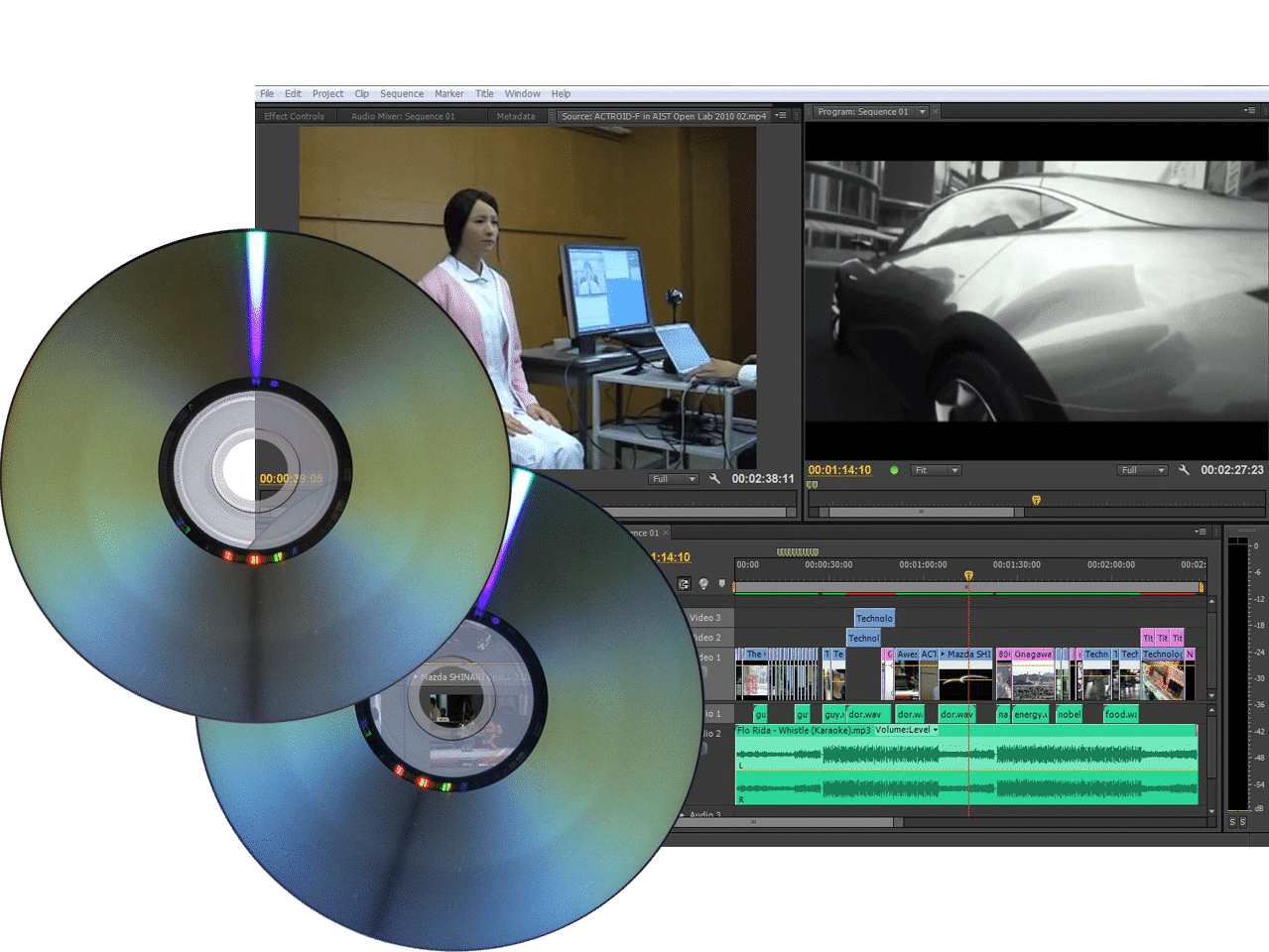1269x952 pixels.
Task: Click the audio tracks vertical scrollbar
Action: pos(1211,761)
